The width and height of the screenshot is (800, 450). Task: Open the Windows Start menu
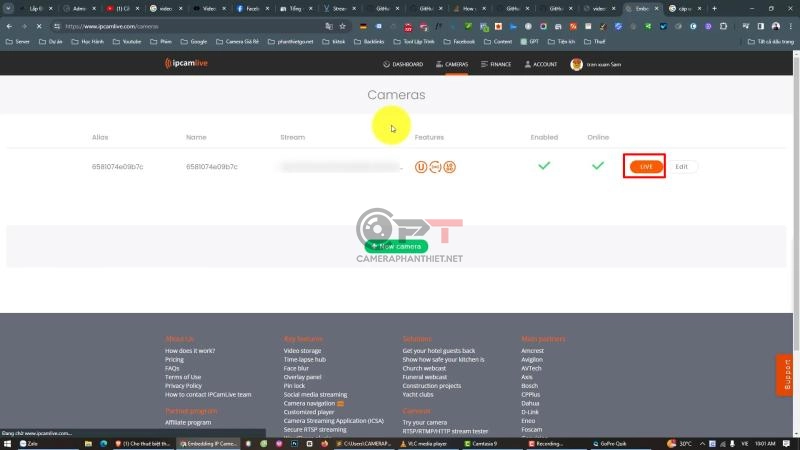click(x=9, y=442)
